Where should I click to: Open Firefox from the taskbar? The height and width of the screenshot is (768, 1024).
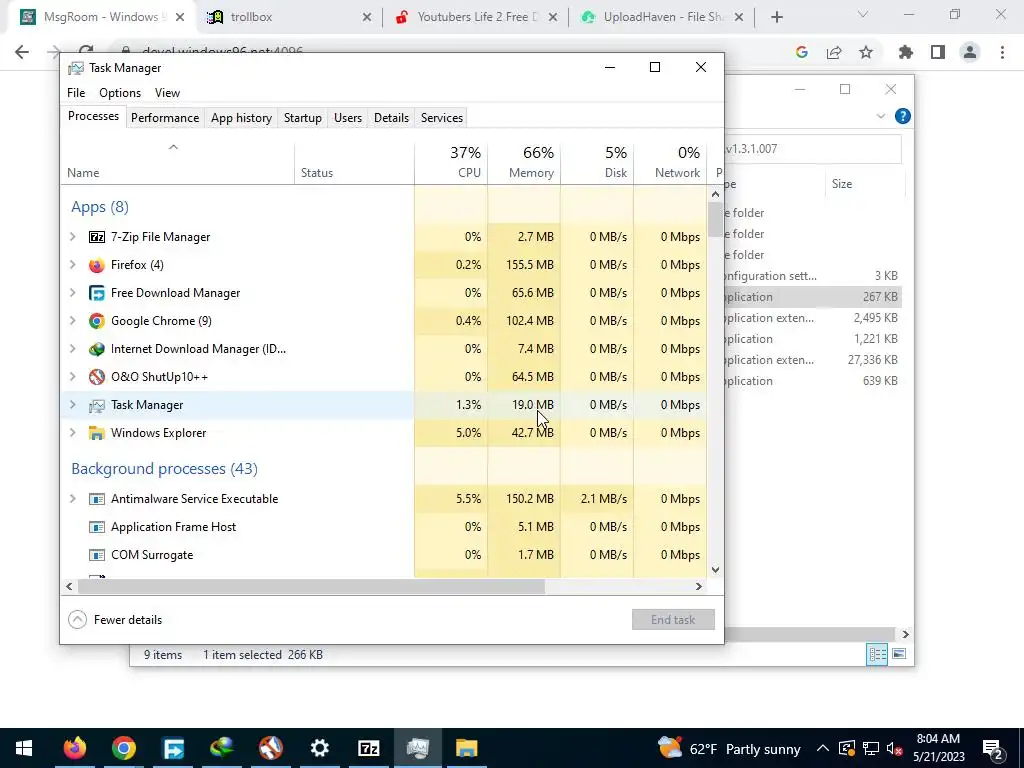pos(74,748)
